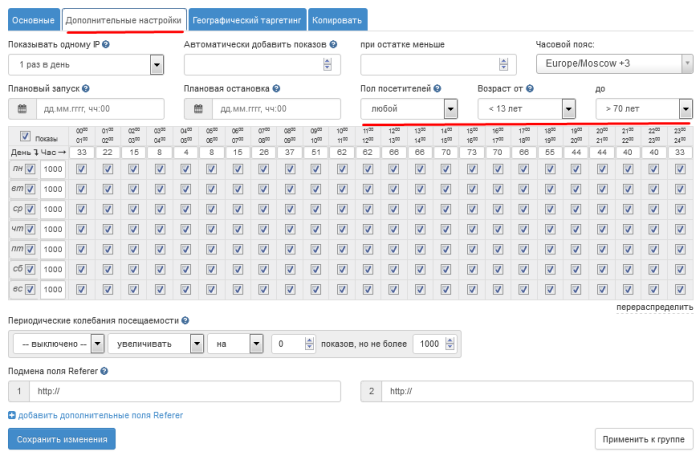Toggle the "пн" day row checkbox
The height and width of the screenshot is (456, 700).
pos(30,170)
